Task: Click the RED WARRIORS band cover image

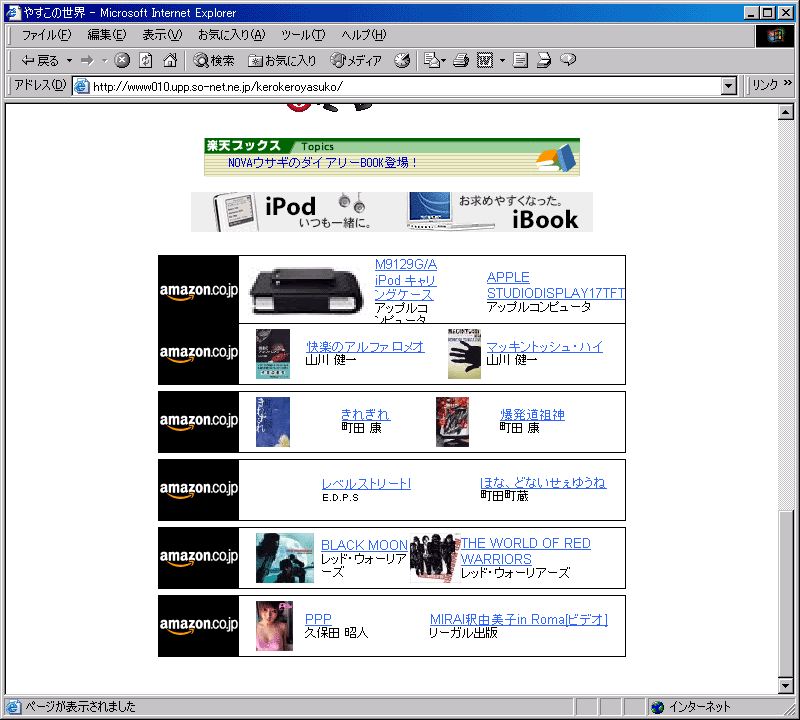Action: [x=435, y=558]
